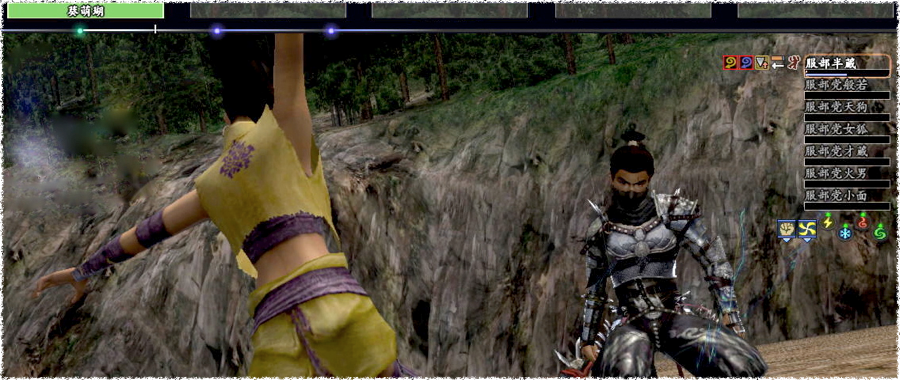Click the triangle with red arrow status icon

[x=762, y=63]
